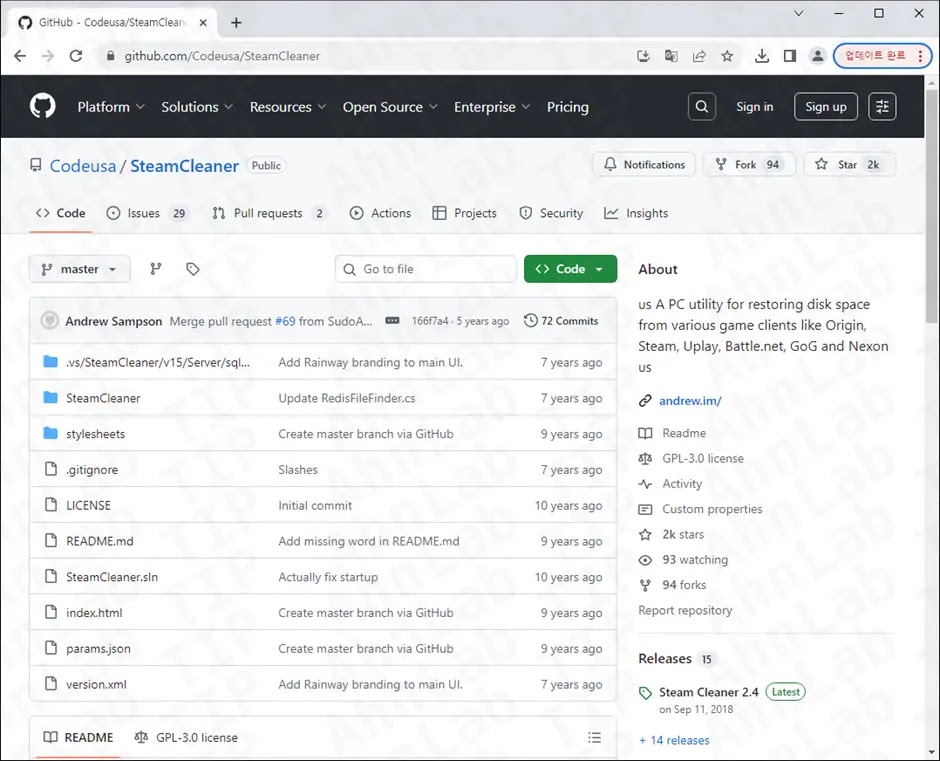Image resolution: width=940 pixels, height=761 pixels.
Task: Open the master branch selector
Action: [x=79, y=268]
